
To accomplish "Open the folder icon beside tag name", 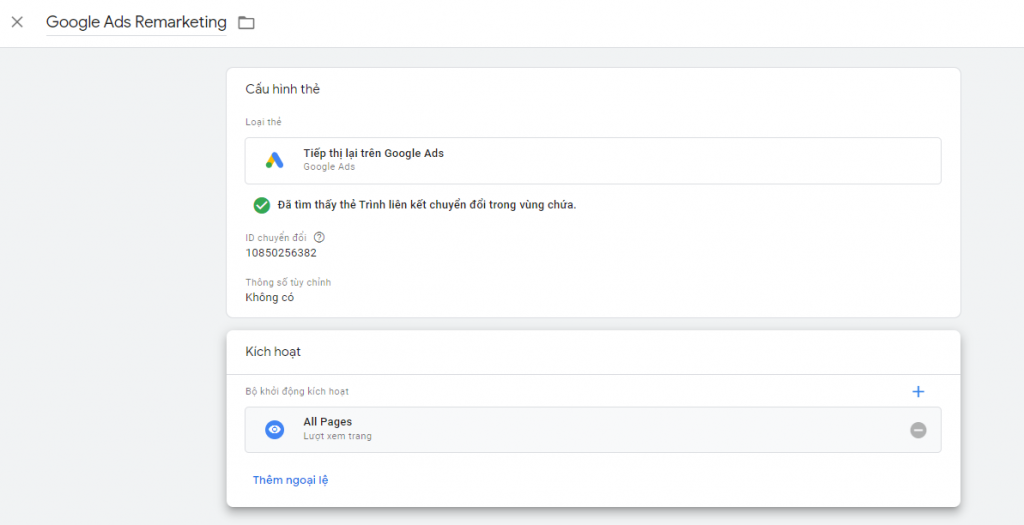I will (x=246, y=23).
